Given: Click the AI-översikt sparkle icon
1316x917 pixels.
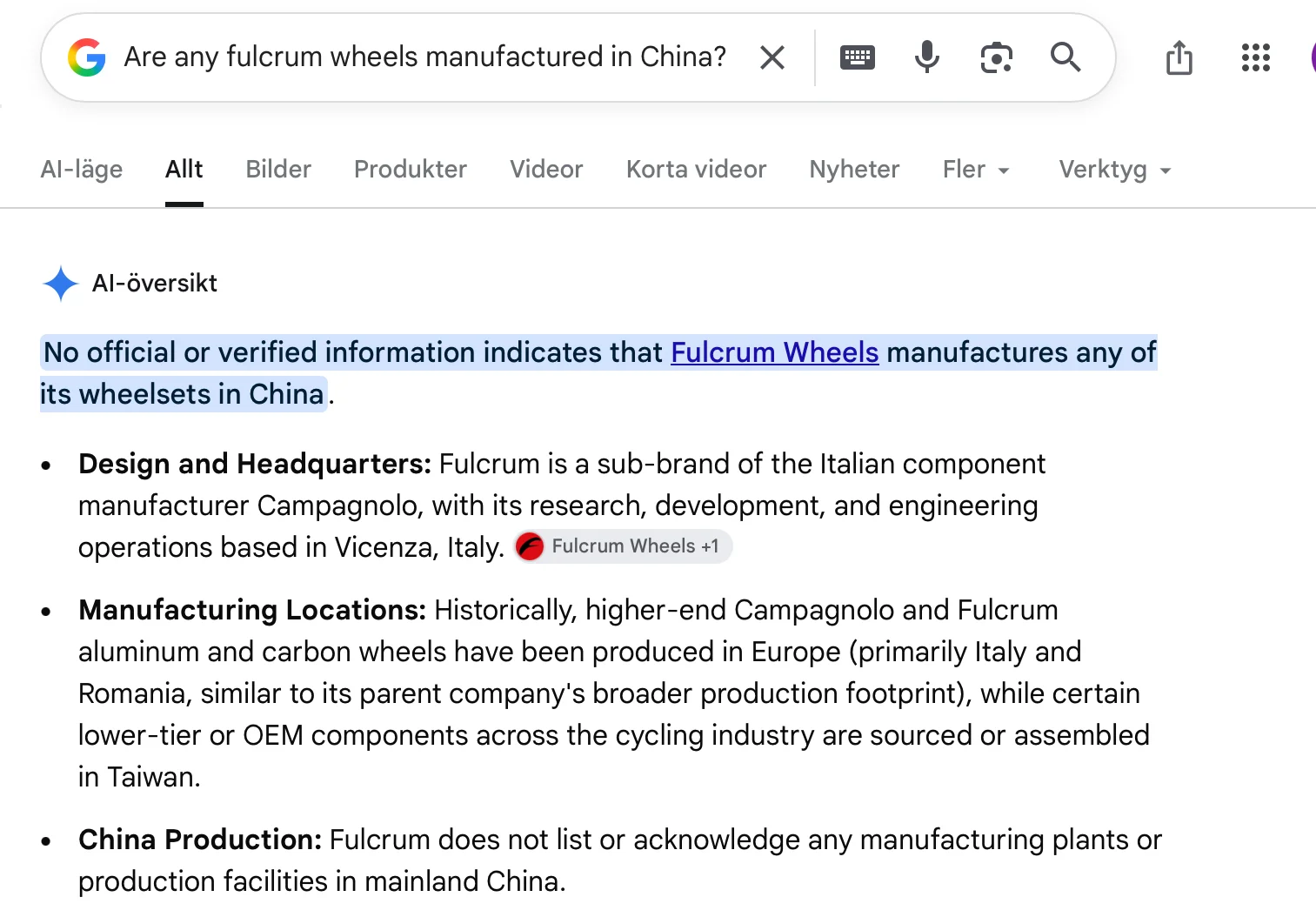Looking at the screenshot, I should point(61,284).
